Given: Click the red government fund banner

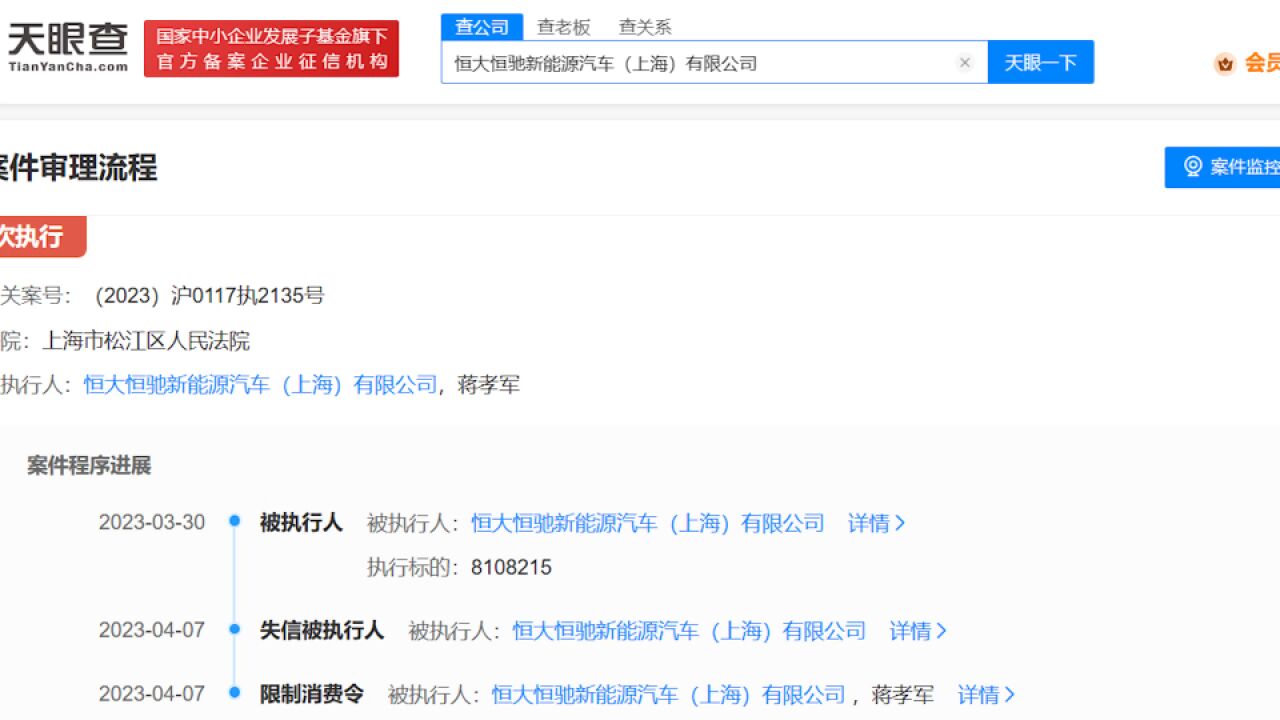Looking at the screenshot, I should [x=271, y=48].
